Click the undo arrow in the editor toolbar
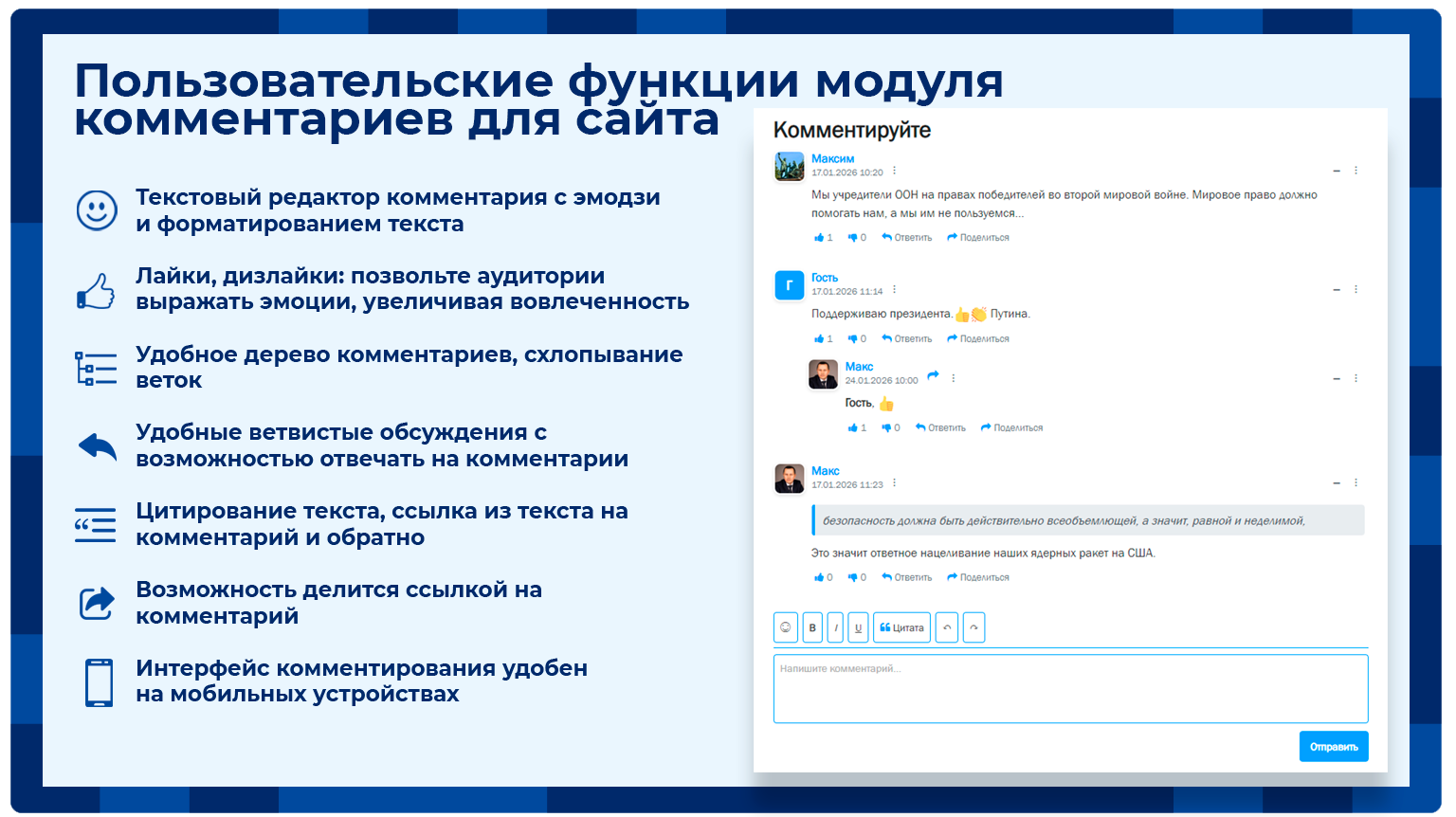1456x817 pixels. (947, 627)
